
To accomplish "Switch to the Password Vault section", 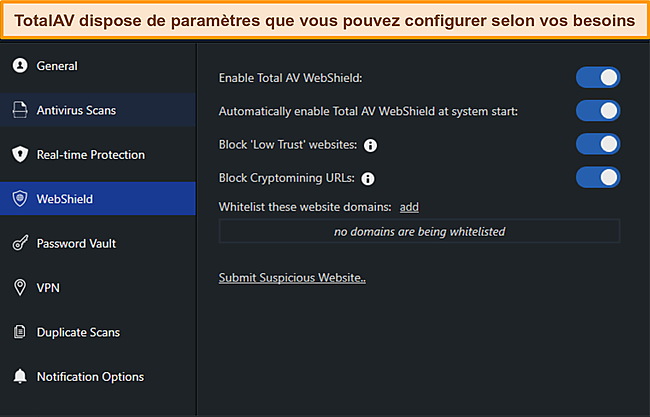I will pos(78,243).
